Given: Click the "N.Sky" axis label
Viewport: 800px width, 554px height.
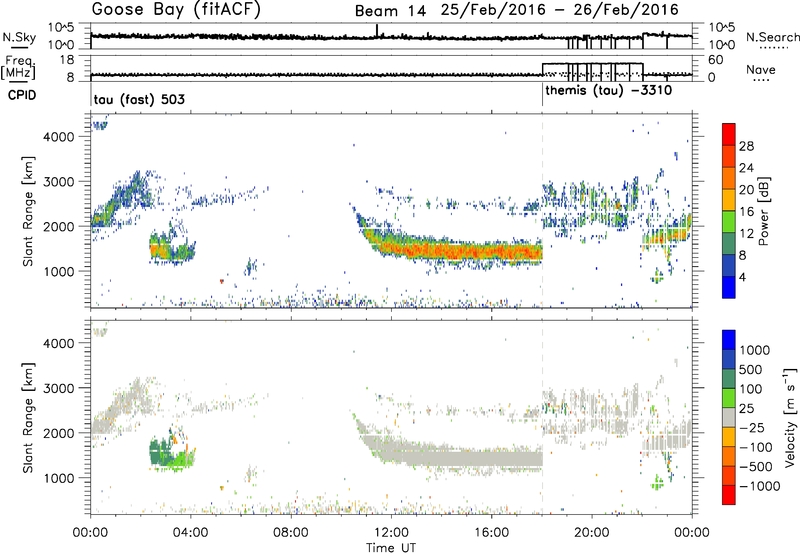Looking at the screenshot, I should [19, 37].
